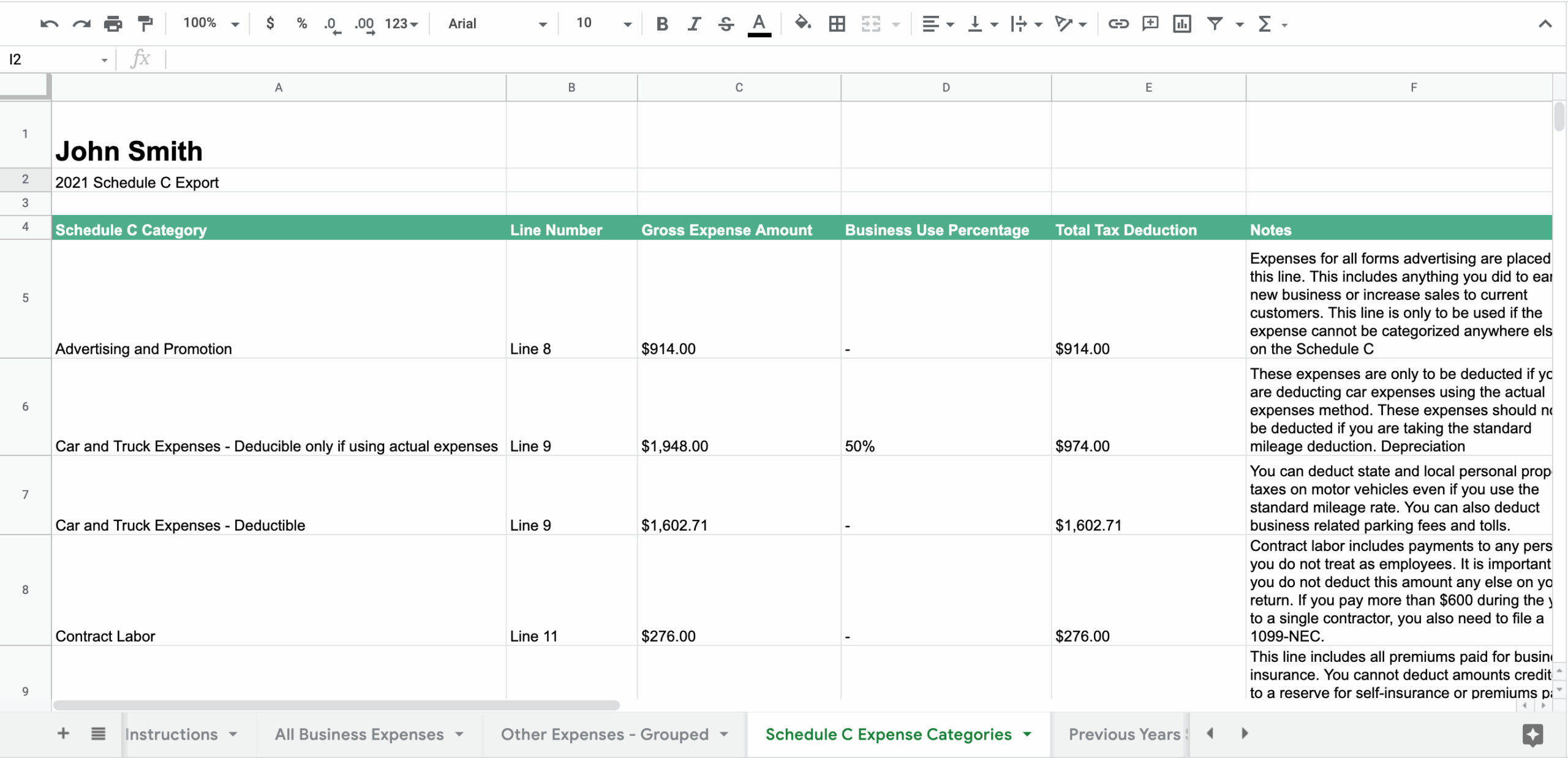Click the insert link icon
1568x758 pixels.
click(1118, 24)
